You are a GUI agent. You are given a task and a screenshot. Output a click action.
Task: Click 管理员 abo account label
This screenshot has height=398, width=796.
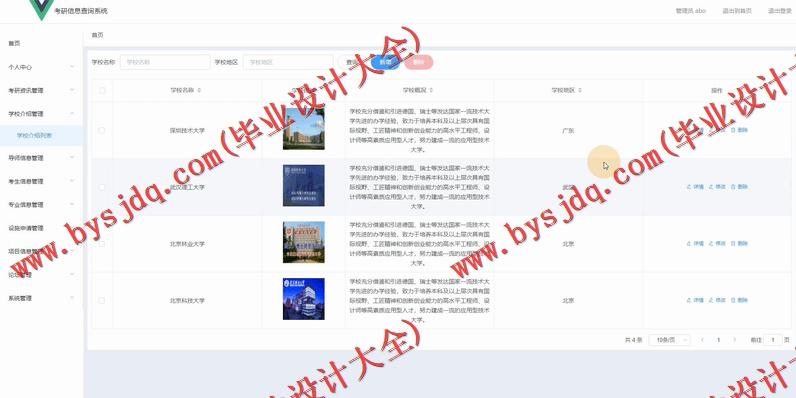(x=690, y=11)
